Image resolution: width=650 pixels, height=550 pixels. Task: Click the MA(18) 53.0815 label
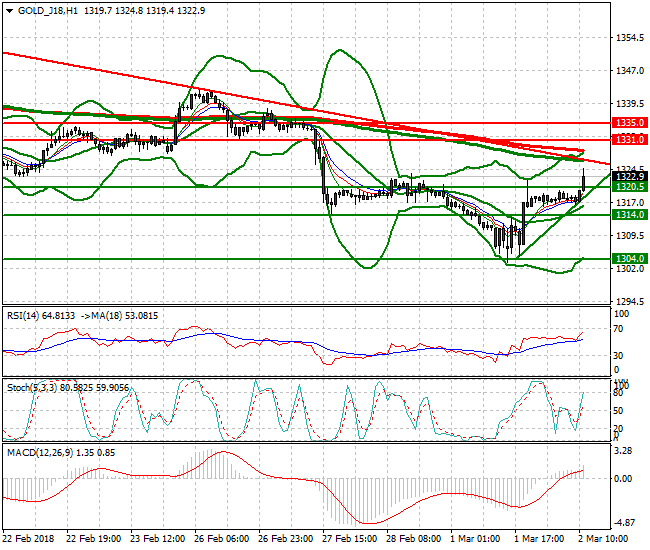pos(125,316)
